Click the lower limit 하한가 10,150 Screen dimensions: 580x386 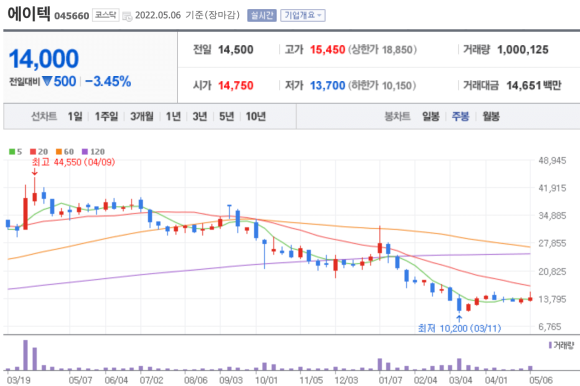point(381,85)
